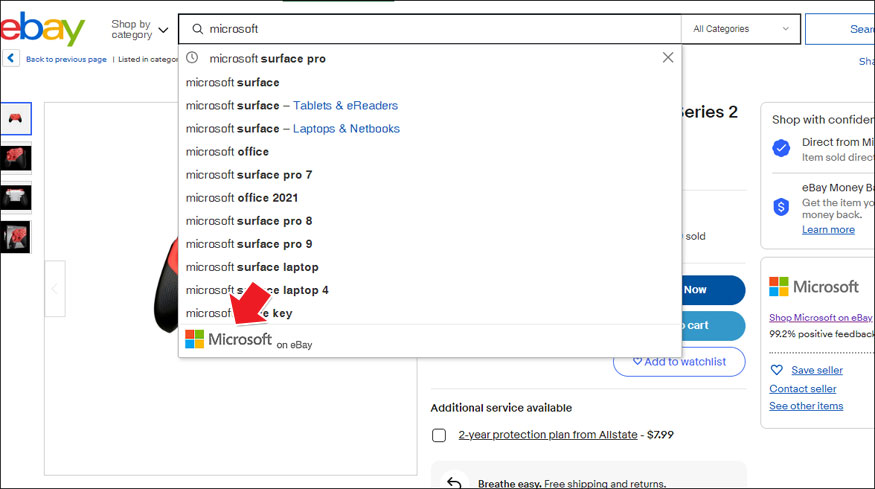The height and width of the screenshot is (489, 875).
Task: Open the Microsoft on eBay store suggestion
Action: click(430, 341)
